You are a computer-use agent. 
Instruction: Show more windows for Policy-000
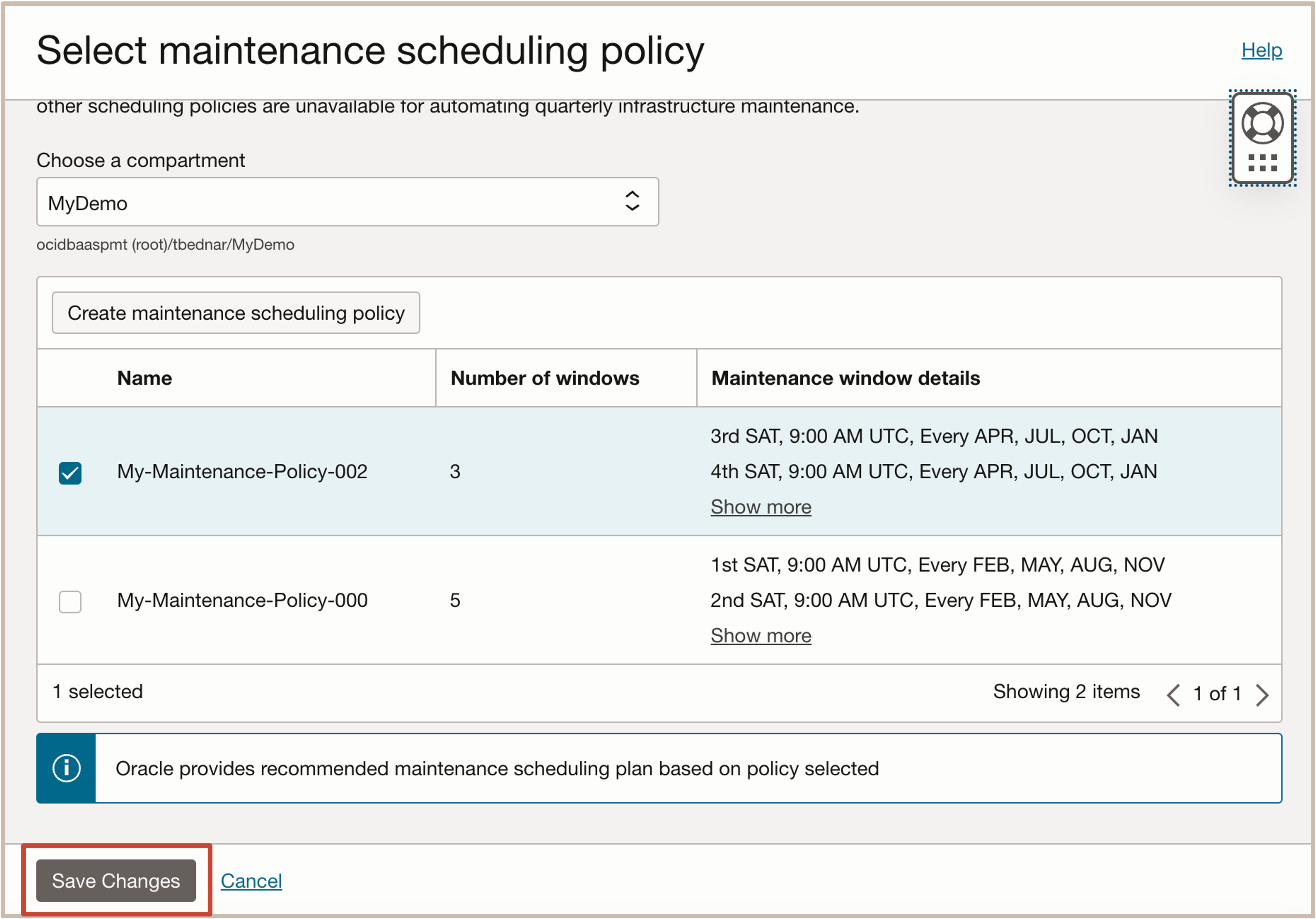761,635
